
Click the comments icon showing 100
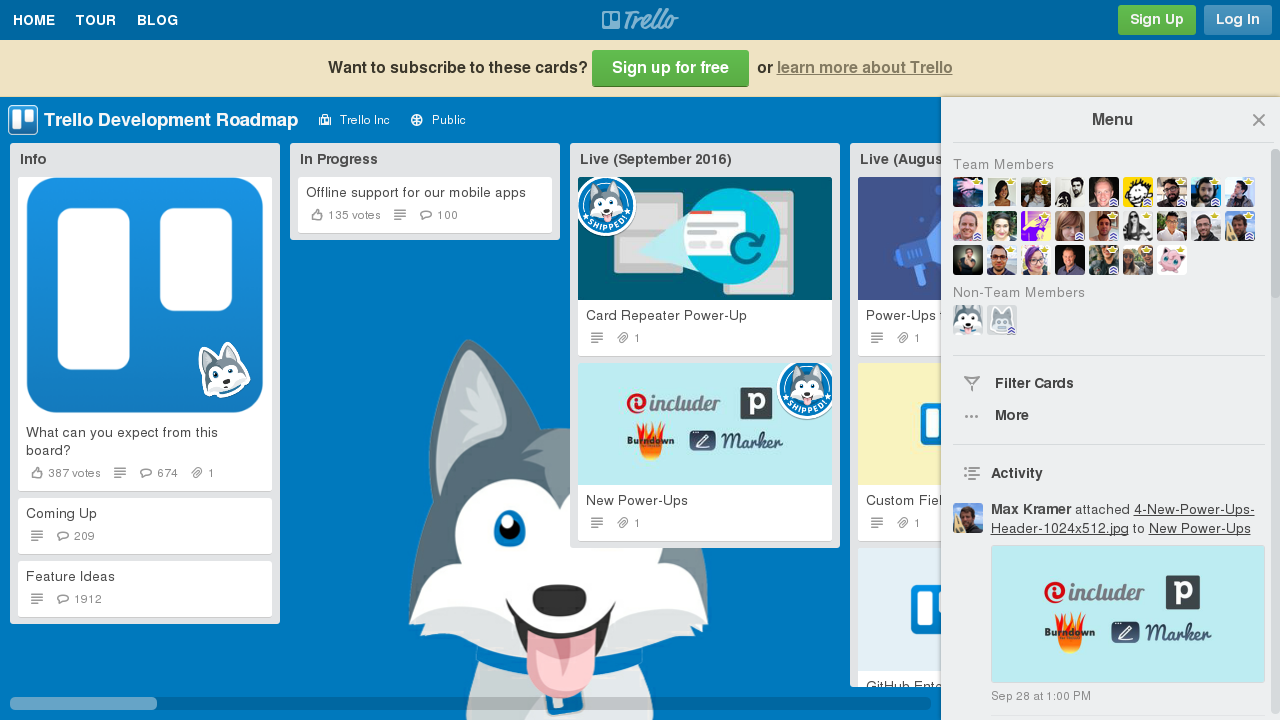click(x=425, y=215)
